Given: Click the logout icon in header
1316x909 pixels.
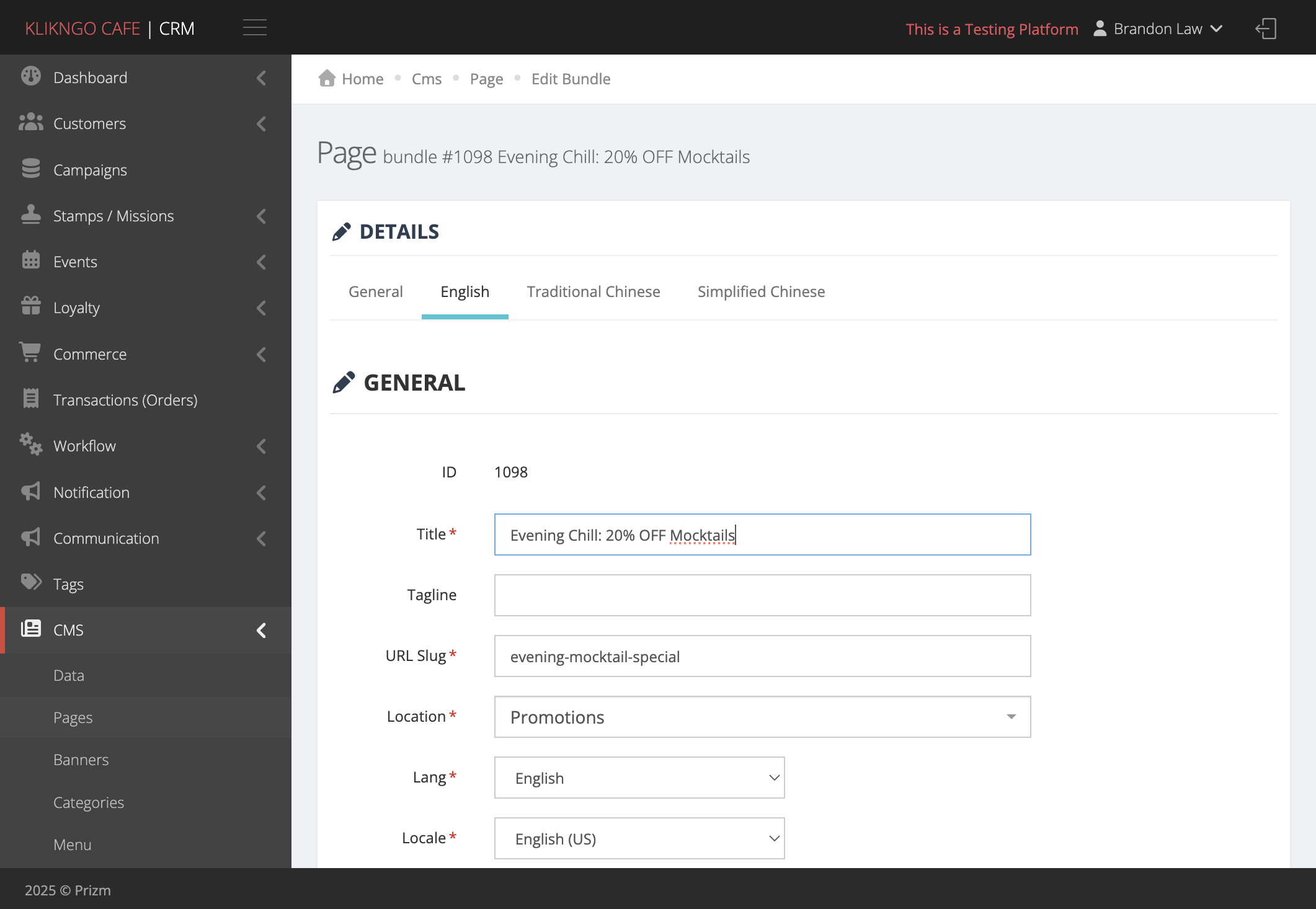Looking at the screenshot, I should tap(1266, 29).
